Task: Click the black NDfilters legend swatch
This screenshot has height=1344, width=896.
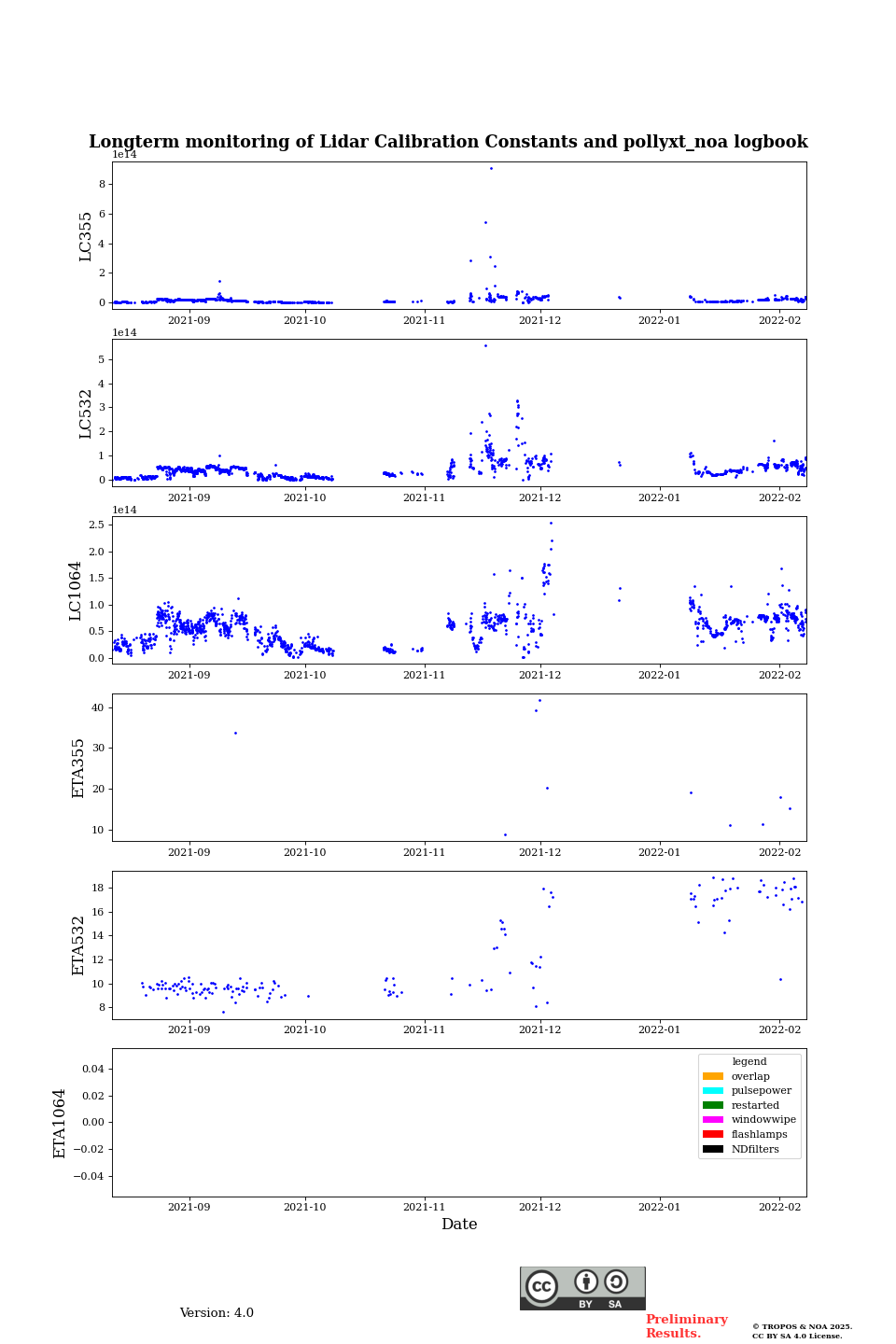Action: pyautogui.click(x=713, y=1149)
